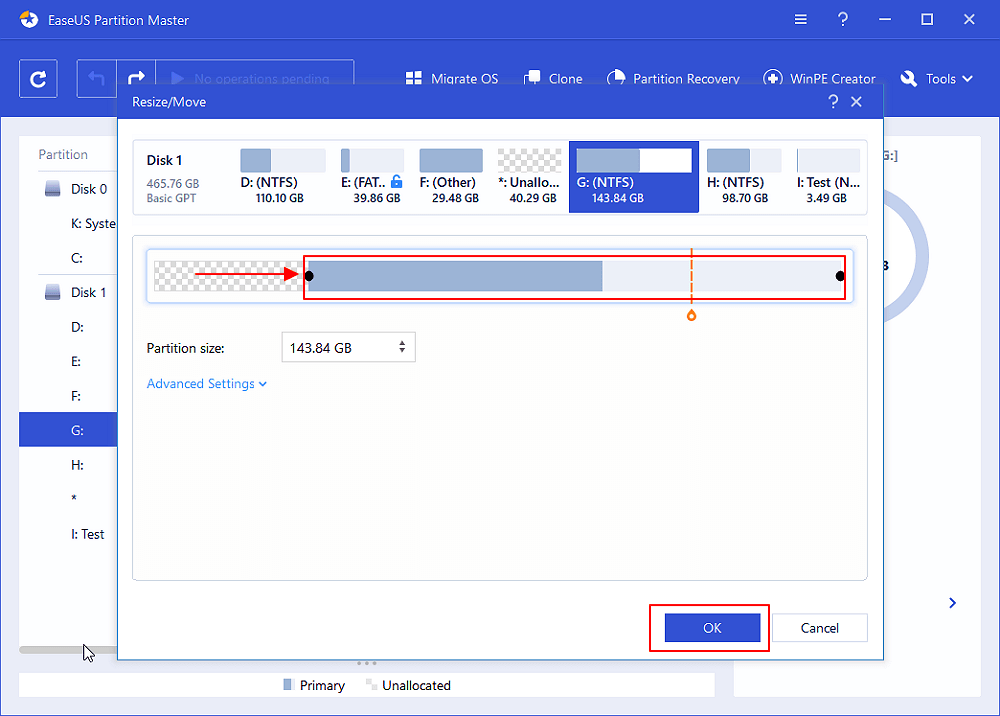Click the Primary legend label
This screenshot has width=1000, height=716.
coord(322,685)
